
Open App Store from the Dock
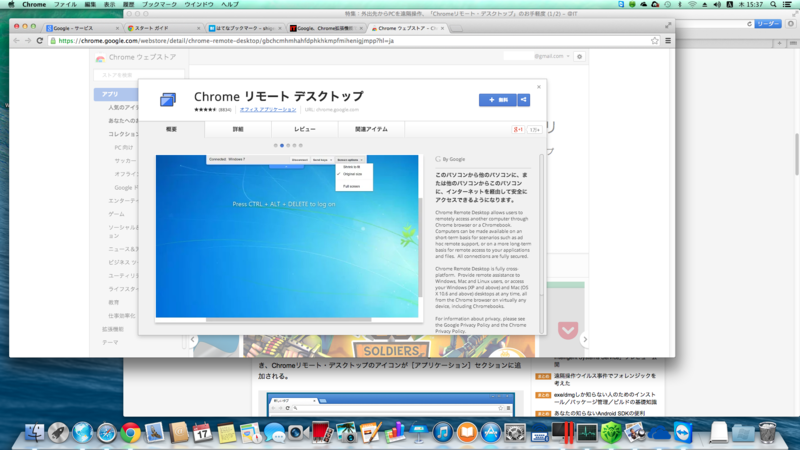tap(491, 433)
